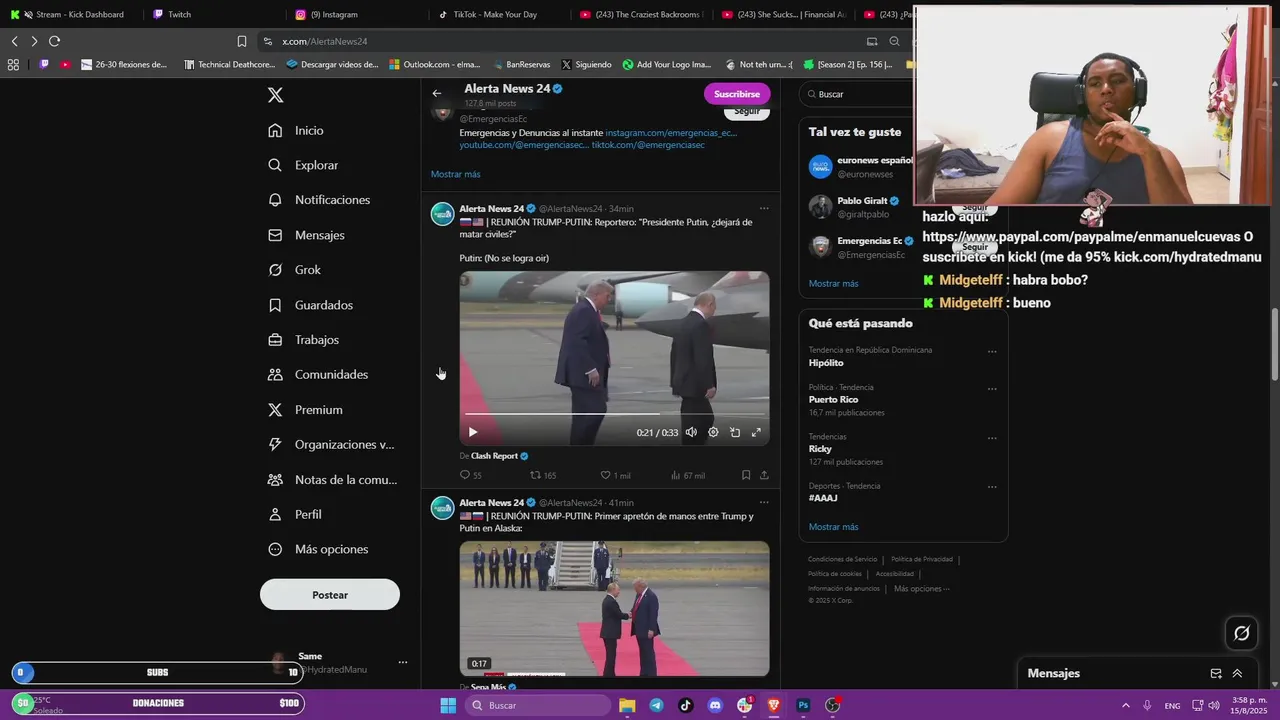Click the X logo in the sidebar
1280x720 pixels.
pyautogui.click(x=276, y=95)
